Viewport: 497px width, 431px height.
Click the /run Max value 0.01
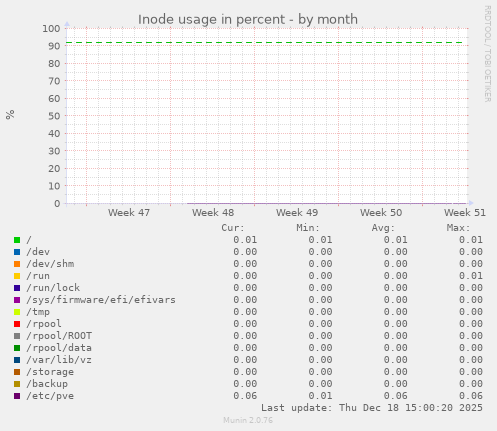[471, 276]
